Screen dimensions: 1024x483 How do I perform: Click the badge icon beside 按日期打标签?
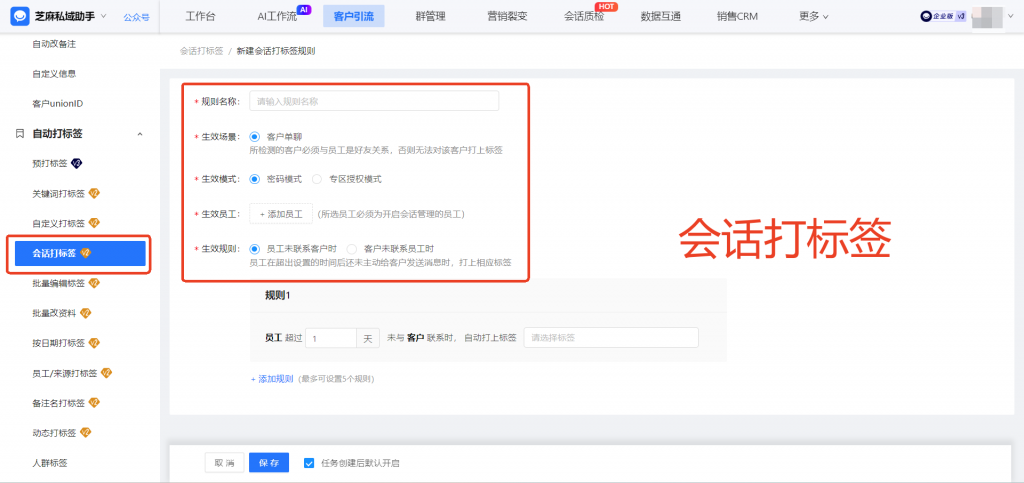point(93,343)
